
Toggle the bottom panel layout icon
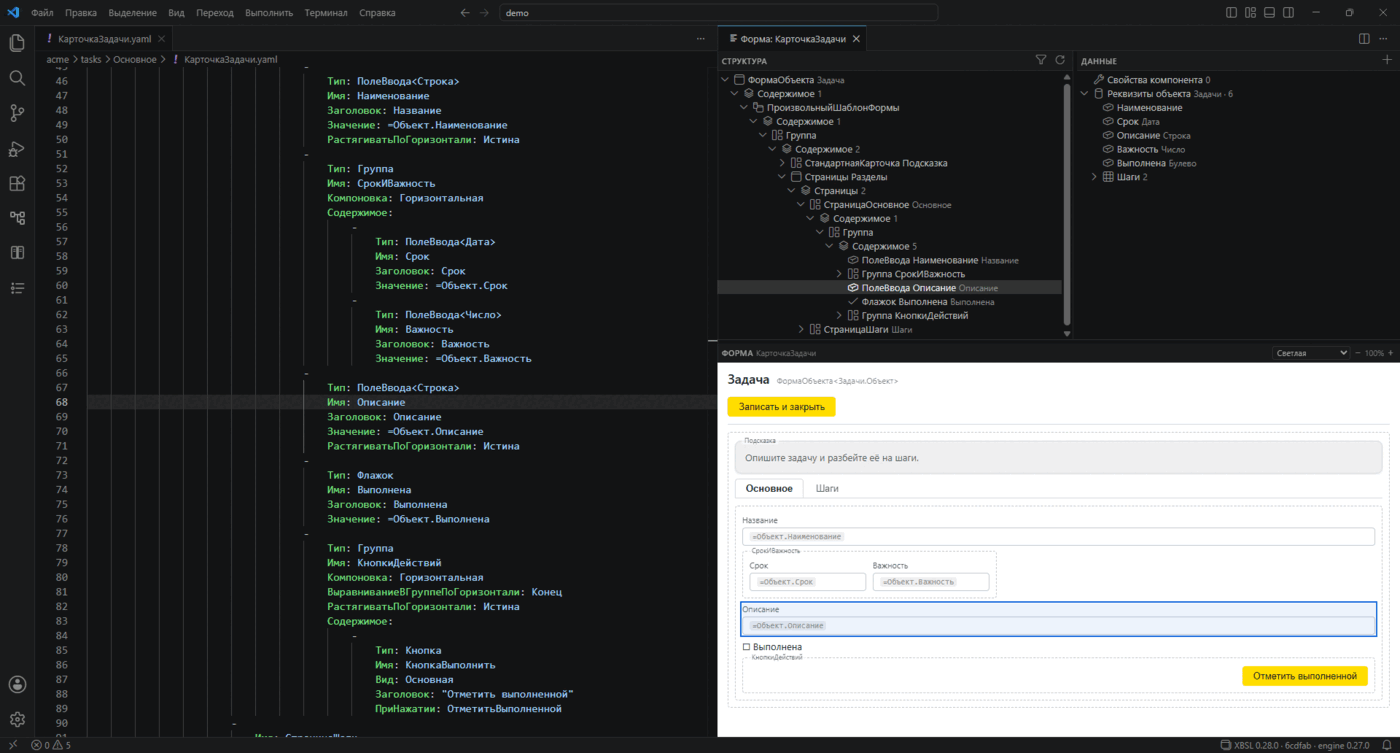[x=1269, y=13]
